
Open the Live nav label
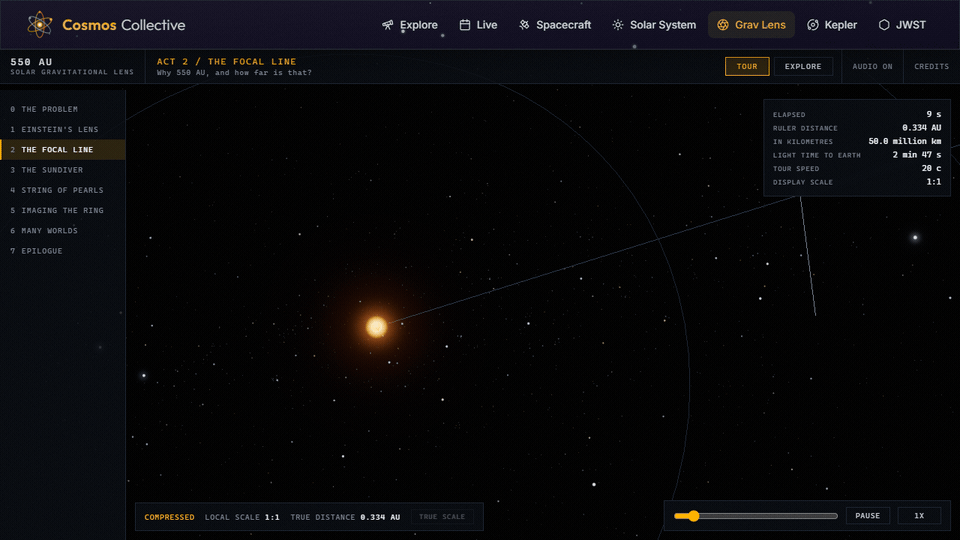tap(487, 25)
